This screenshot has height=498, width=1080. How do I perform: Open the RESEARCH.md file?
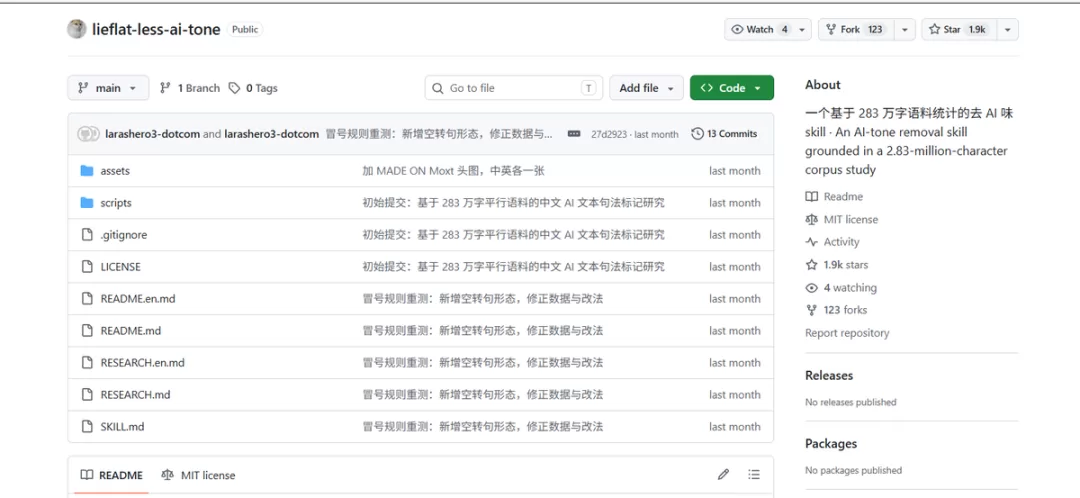click(135, 395)
